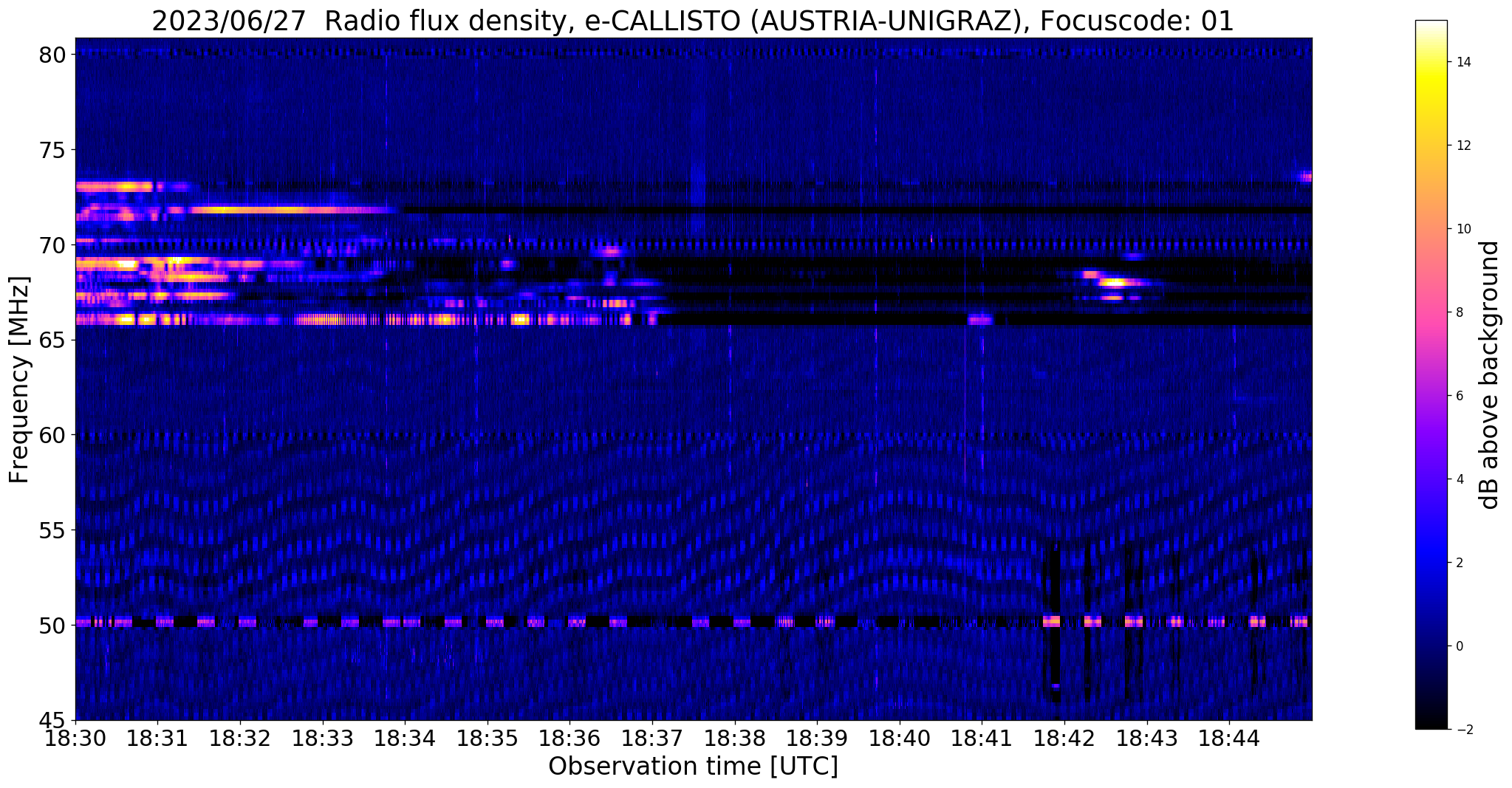Click the 18:42 time tick label
Screen dimensions: 1512x788
1064,738
